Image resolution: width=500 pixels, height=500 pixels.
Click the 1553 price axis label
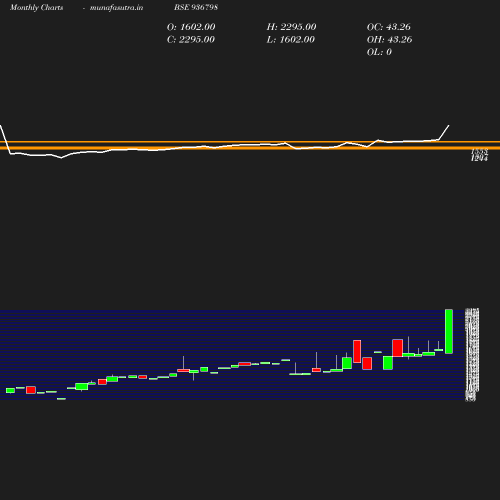tap(479, 152)
